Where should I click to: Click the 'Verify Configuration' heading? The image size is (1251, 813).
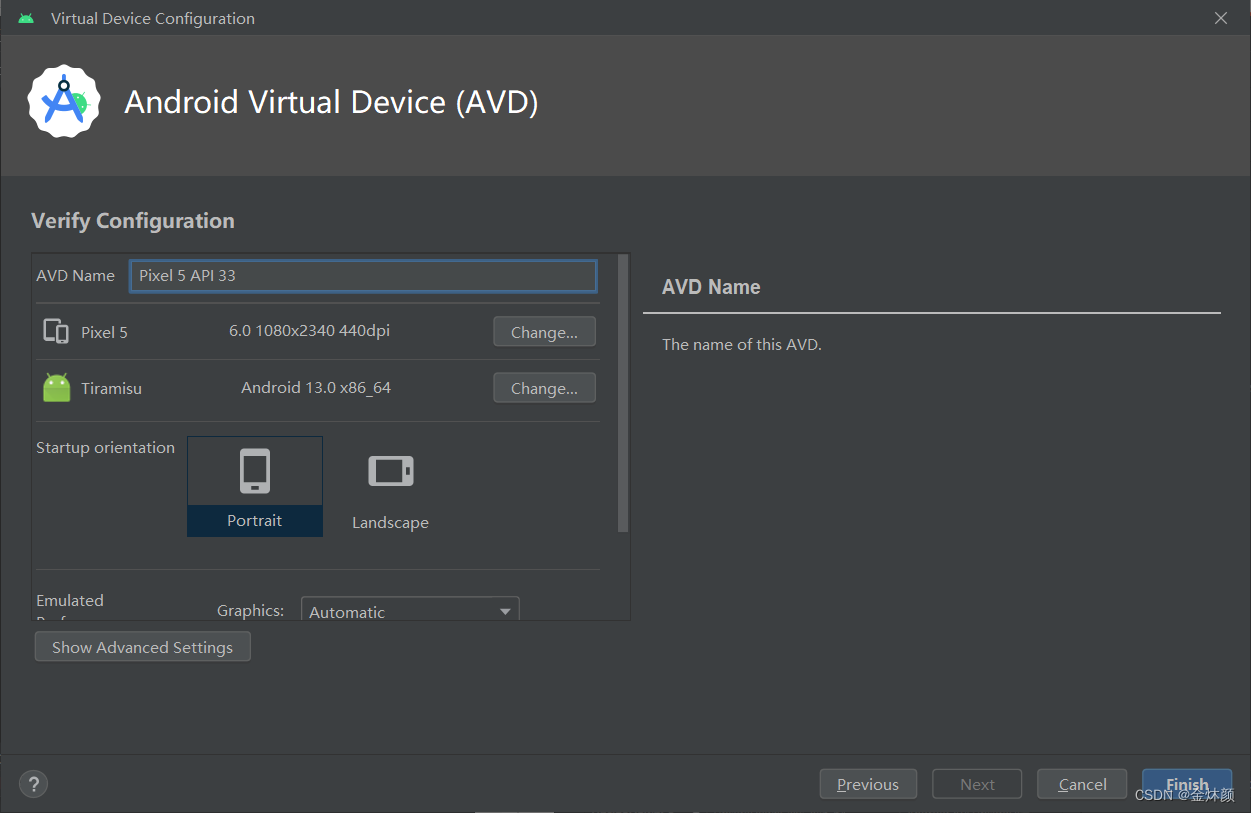133,221
